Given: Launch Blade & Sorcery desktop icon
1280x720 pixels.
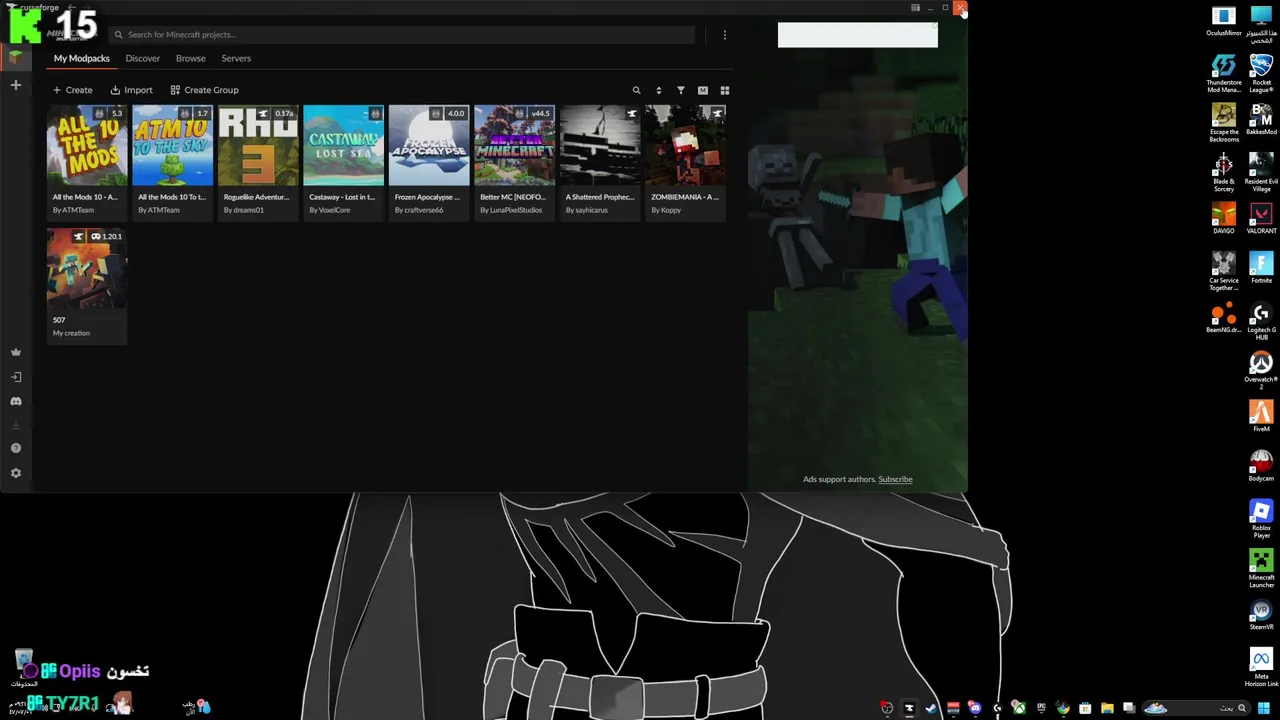Looking at the screenshot, I should tap(1224, 172).
